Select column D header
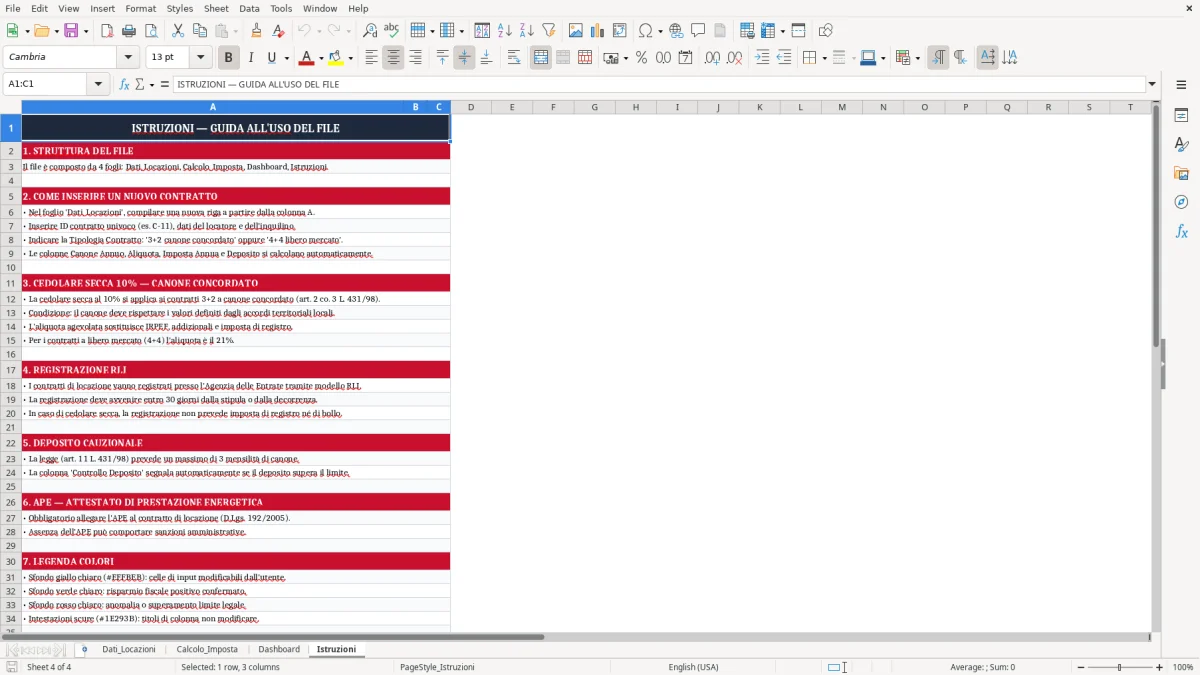Viewport: 1200px width, 675px height. coord(471,107)
